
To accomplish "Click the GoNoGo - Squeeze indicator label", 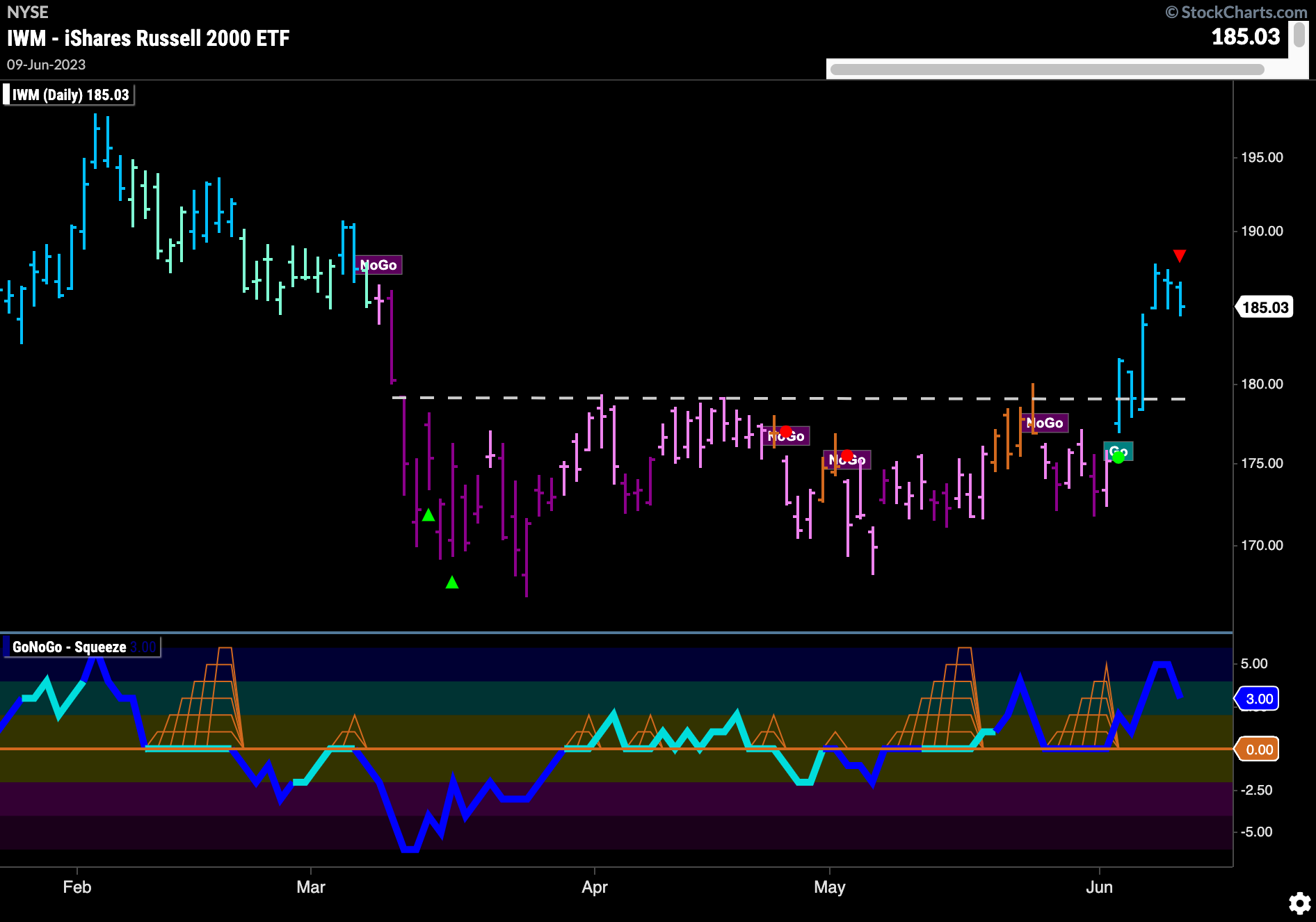I will coord(81,647).
